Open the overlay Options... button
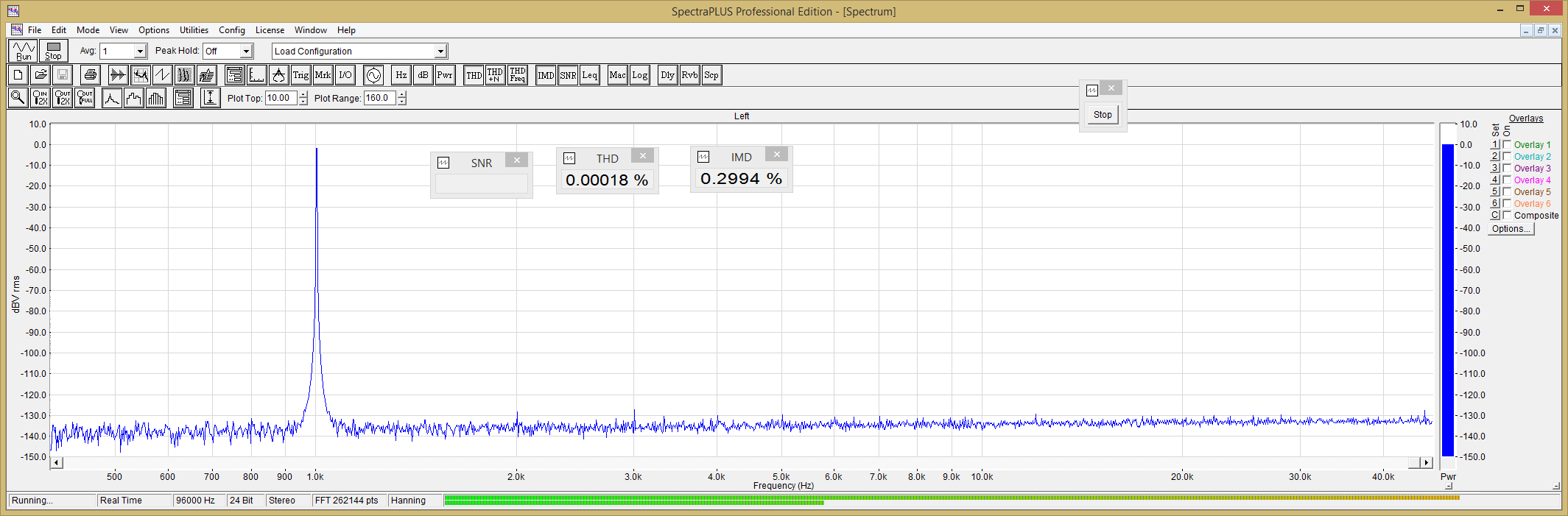The height and width of the screenshot is (516, 1568). pyautogui.click(x=1511, y=229)
